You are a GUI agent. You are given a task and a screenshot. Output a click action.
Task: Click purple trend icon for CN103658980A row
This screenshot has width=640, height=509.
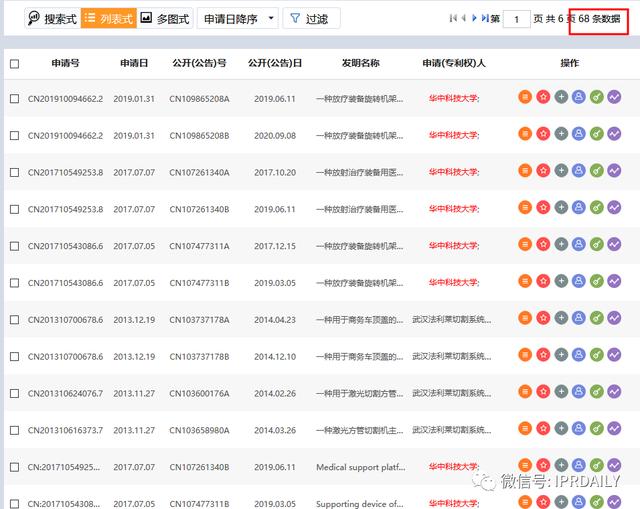[x=614, y=429]
